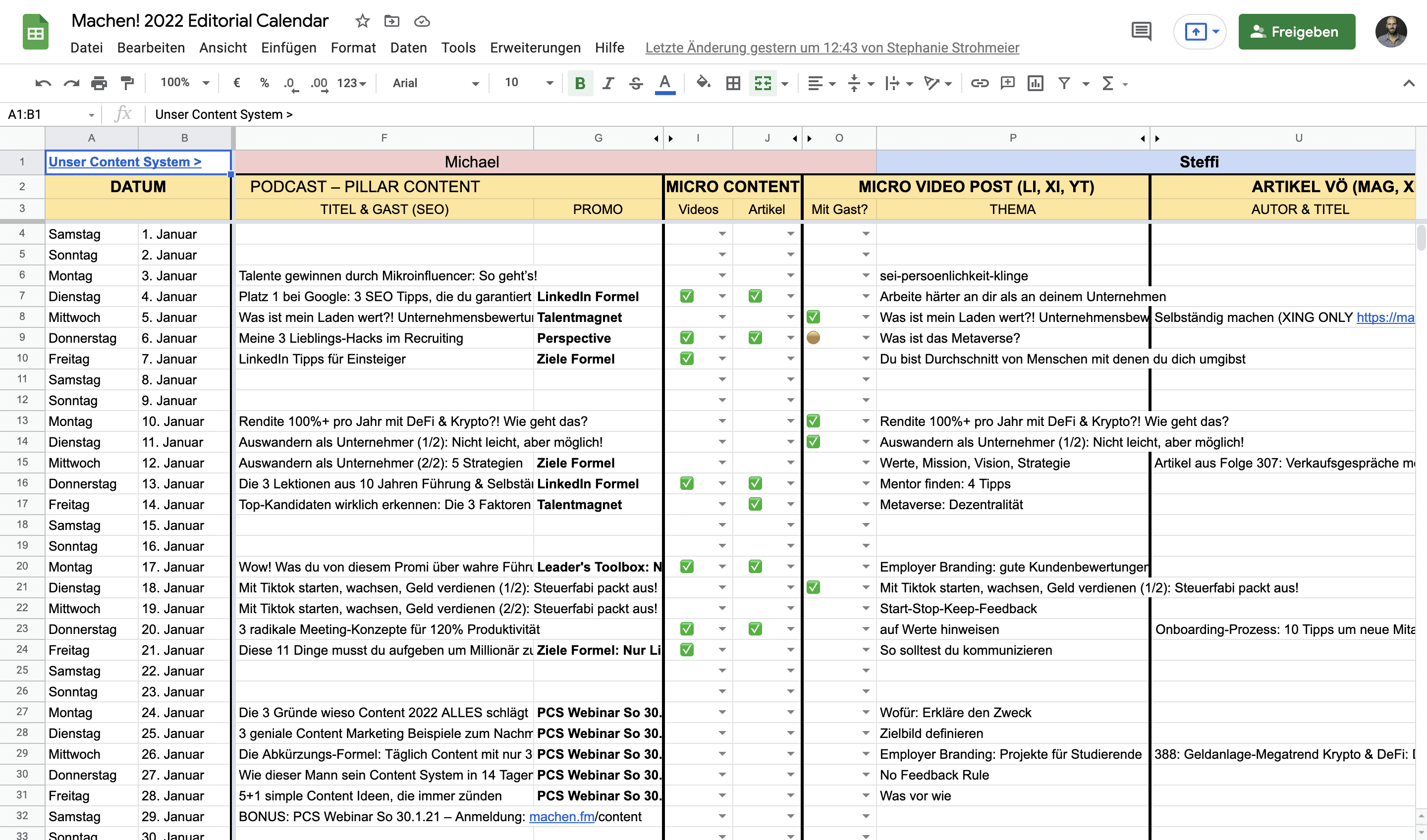
Task: Toggle Artikel checkbox for 14. Januar row
Action: pyautogui.click(x=755, y=504)
